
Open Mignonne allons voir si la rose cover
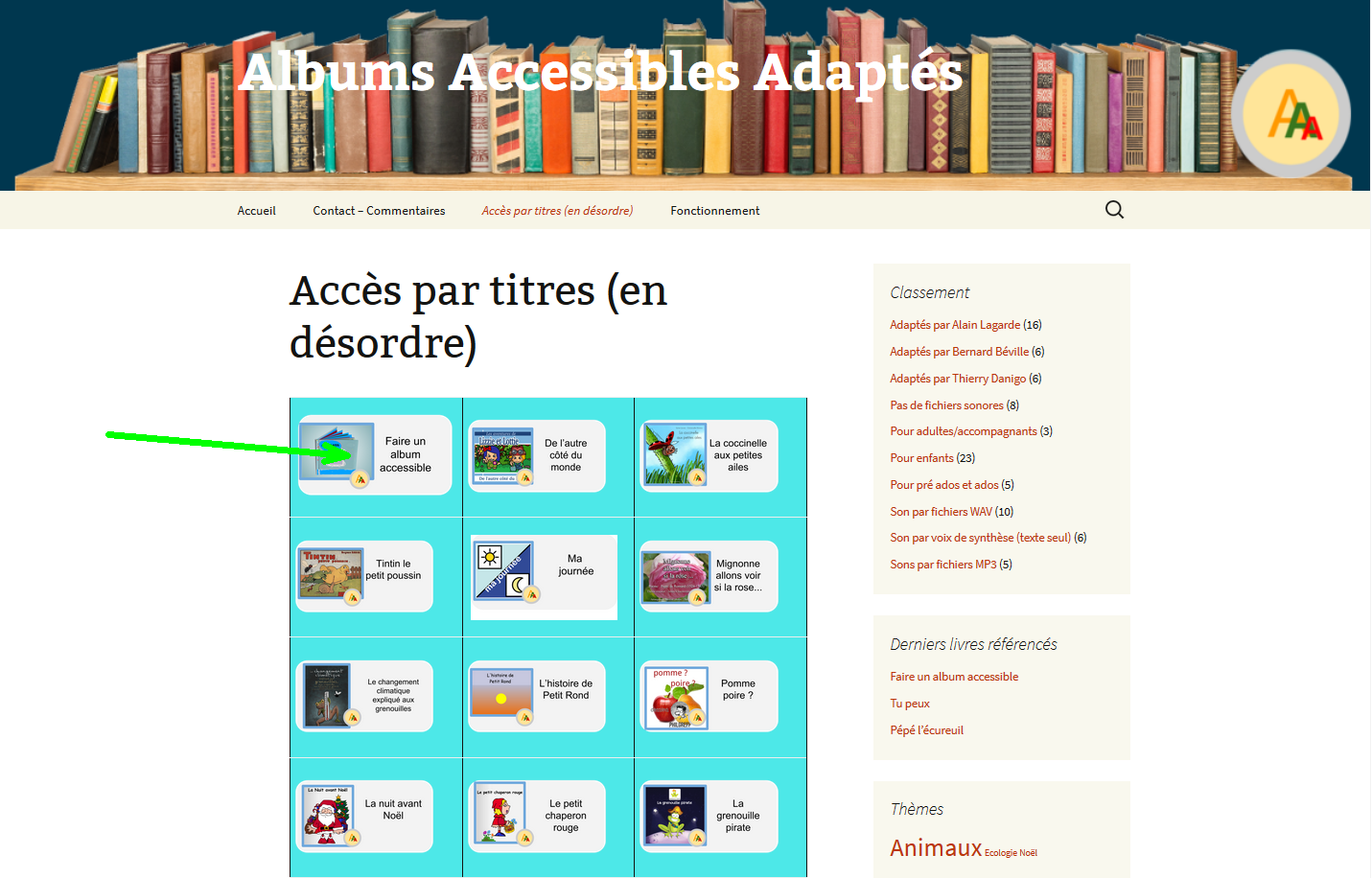pos(676,576)
